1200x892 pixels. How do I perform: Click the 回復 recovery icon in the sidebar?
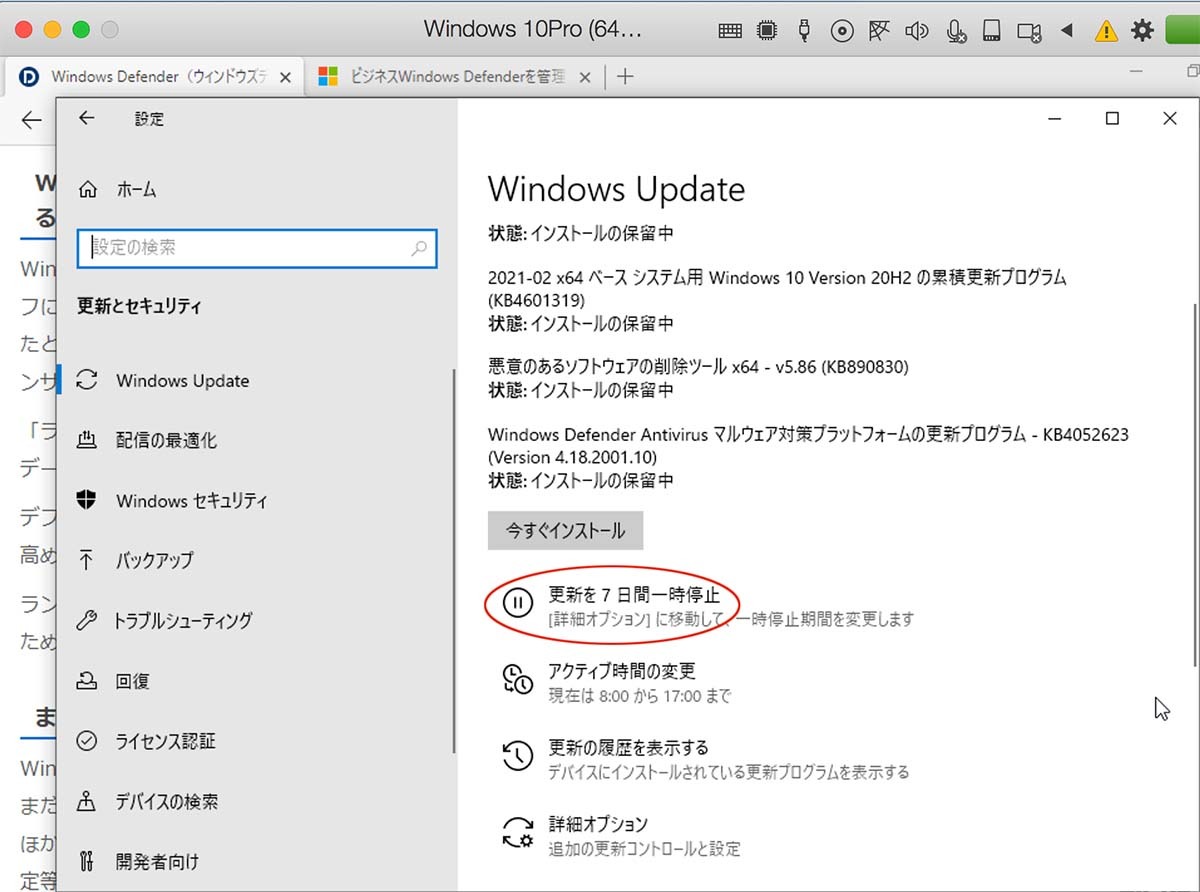pyautogui.click(x=88, y=681)
